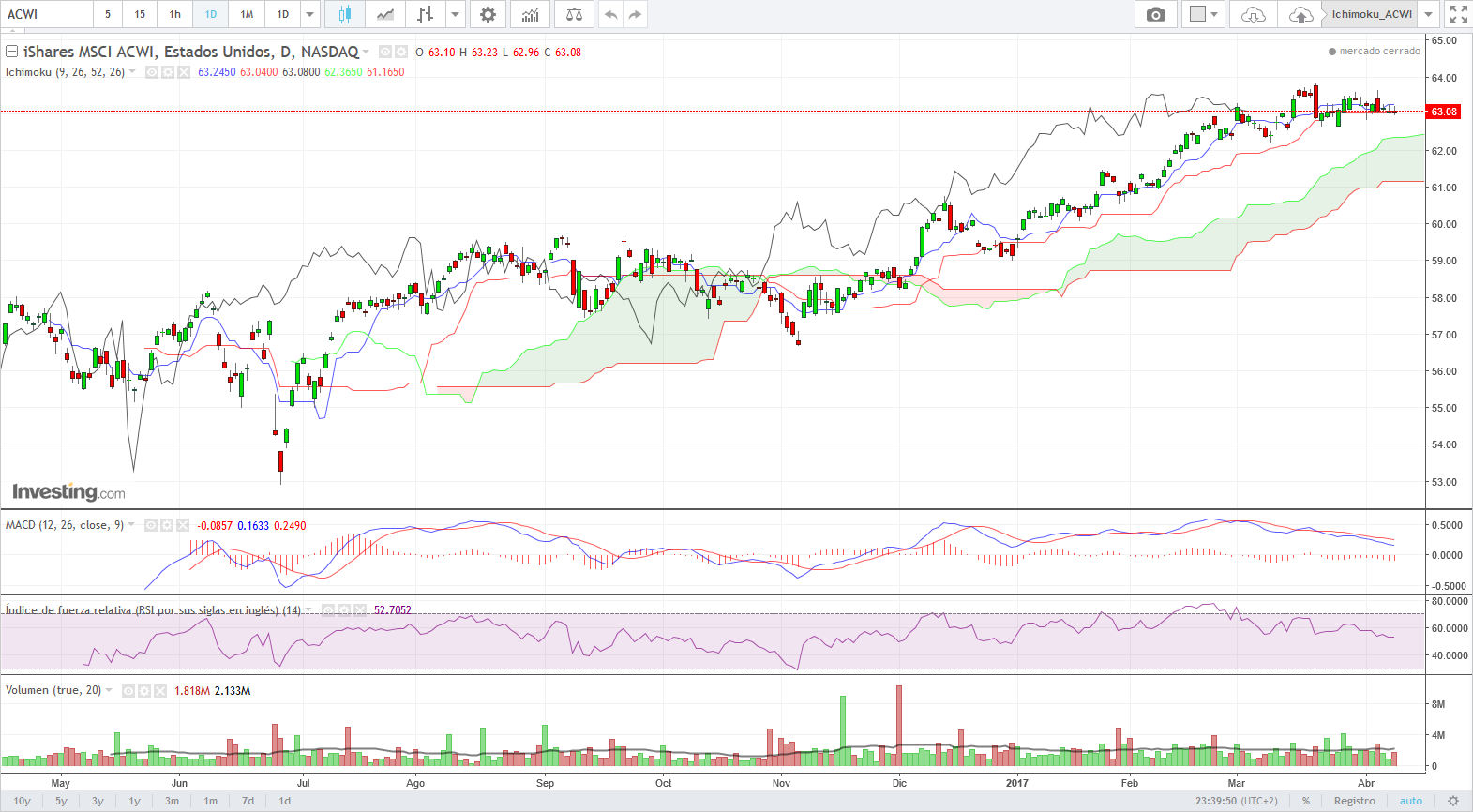The width and height of the screenshot is (1473, 812).
Task: Set date range to 3m
Action: 172,801
